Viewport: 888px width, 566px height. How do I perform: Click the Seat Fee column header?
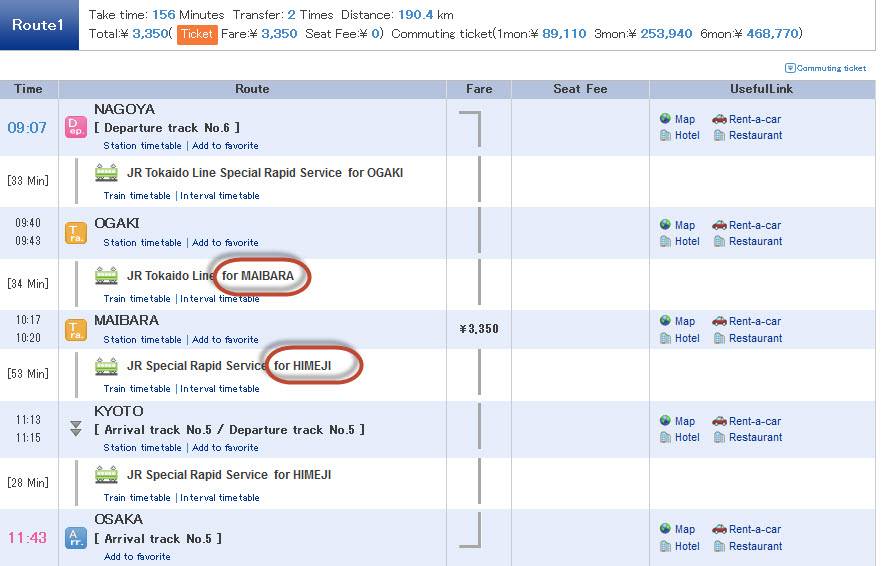580,89
